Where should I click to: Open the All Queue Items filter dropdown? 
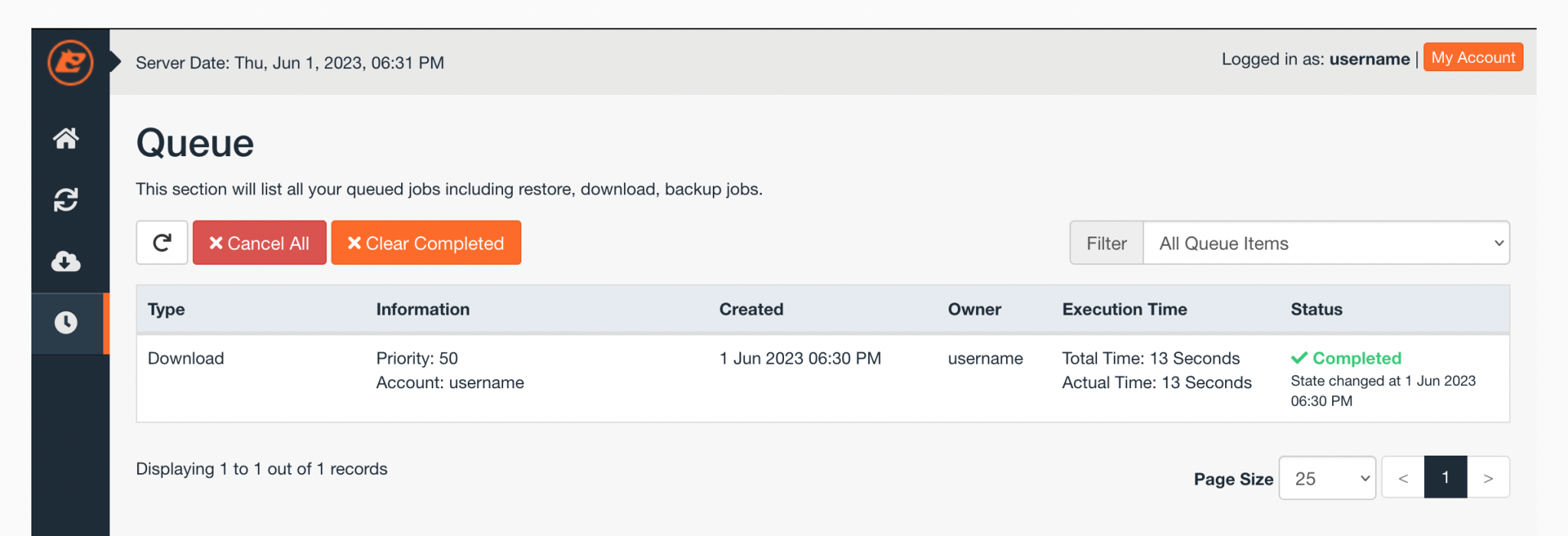(1326, 243)
